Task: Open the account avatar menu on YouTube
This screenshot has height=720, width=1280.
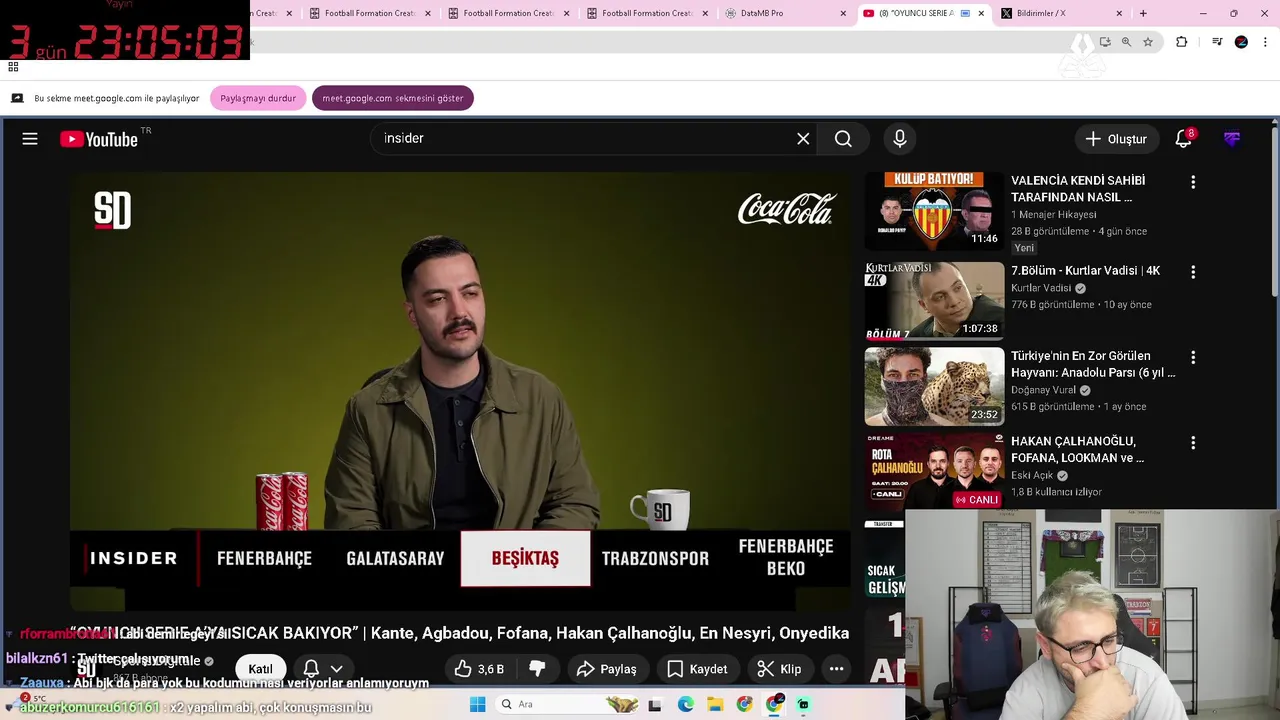Action: 1232,139
